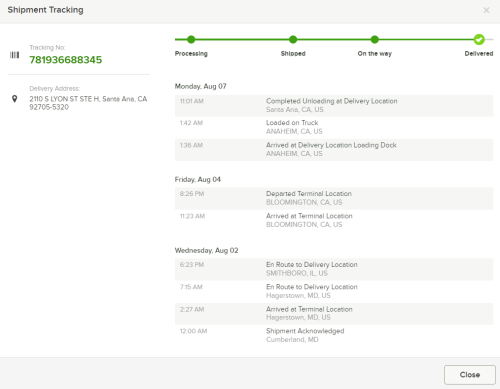This screenshot has height=389, width=500.
Task: Select En Route entry for SMITHBORO, IL
Action: [x=334, y=269]
